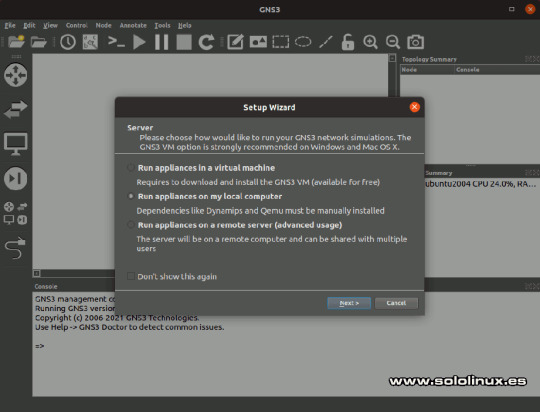Image resolution: width=540 pixels, height=412 pixels.
Task: Click the Cancel button in Setup Wizard
Action: (x=396, y=303)
